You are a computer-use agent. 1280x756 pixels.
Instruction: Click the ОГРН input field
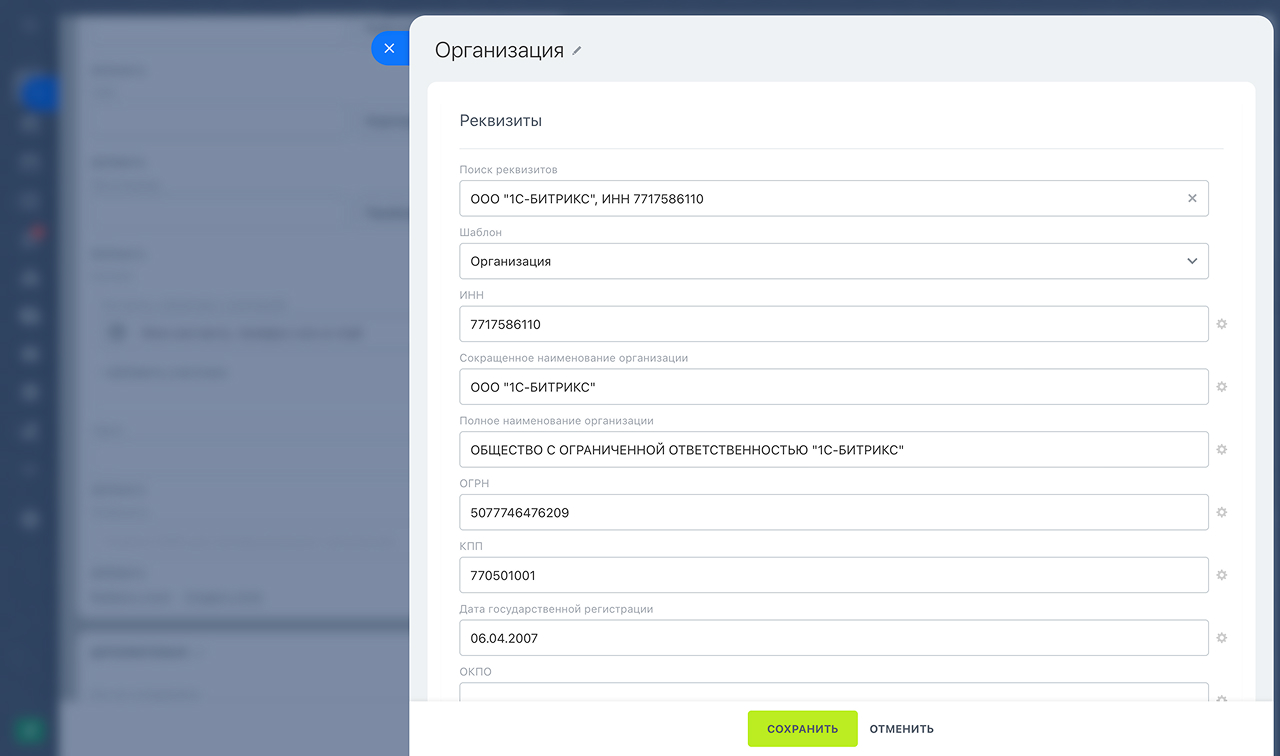pyautogui.click(x=834, y=512)
